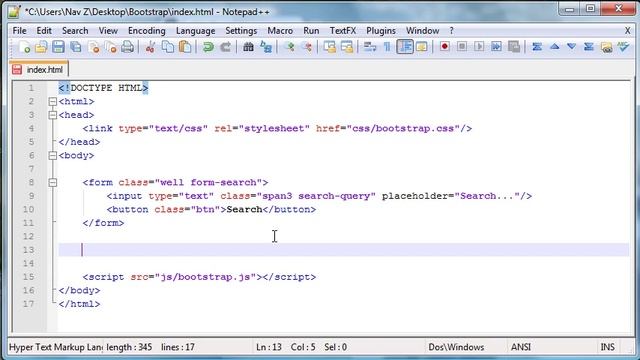Screen dimensions: 640x360
Task: Click the Close All toolbar icon
Action: 111,47
